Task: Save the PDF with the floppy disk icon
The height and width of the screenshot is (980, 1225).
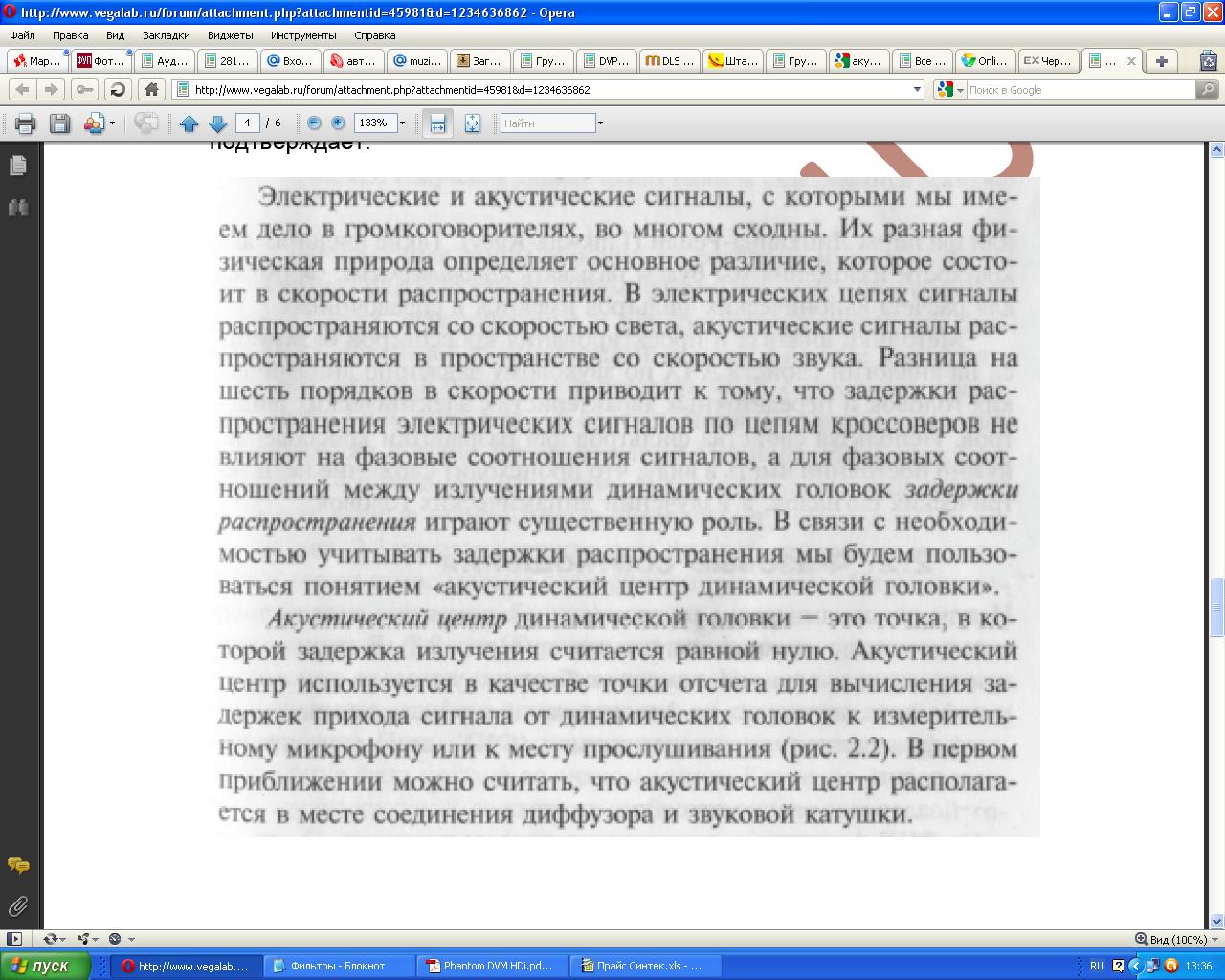Action: (59, 123)
